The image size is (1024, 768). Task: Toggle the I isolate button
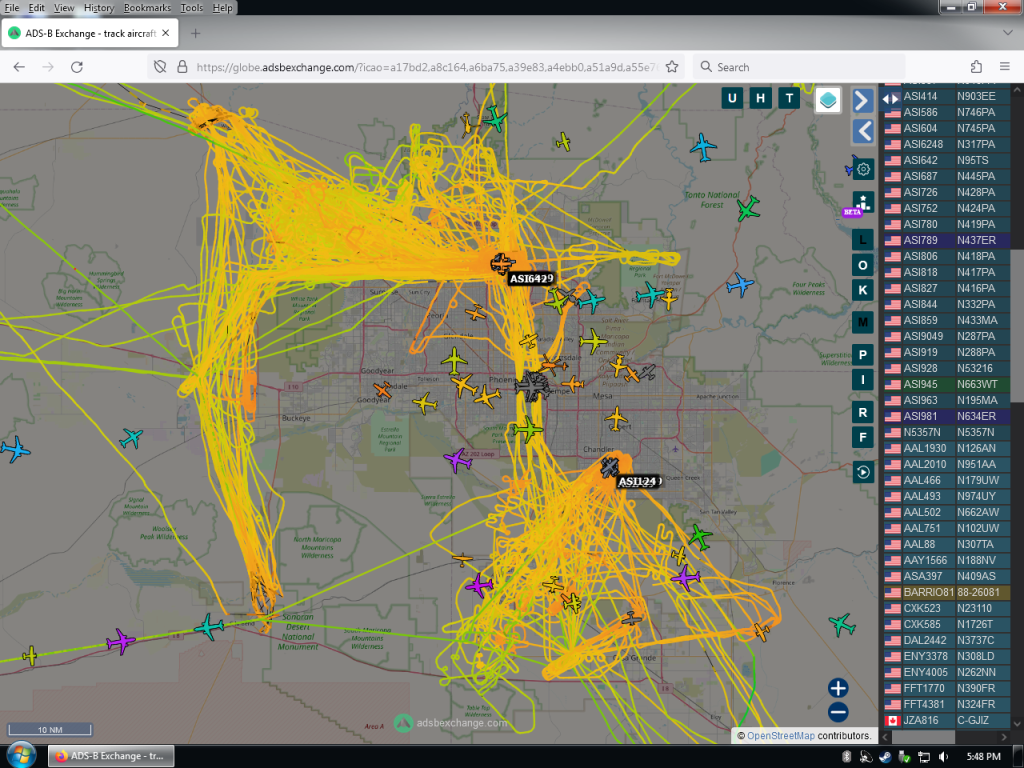pyautogui.click(x=863, y=379)
